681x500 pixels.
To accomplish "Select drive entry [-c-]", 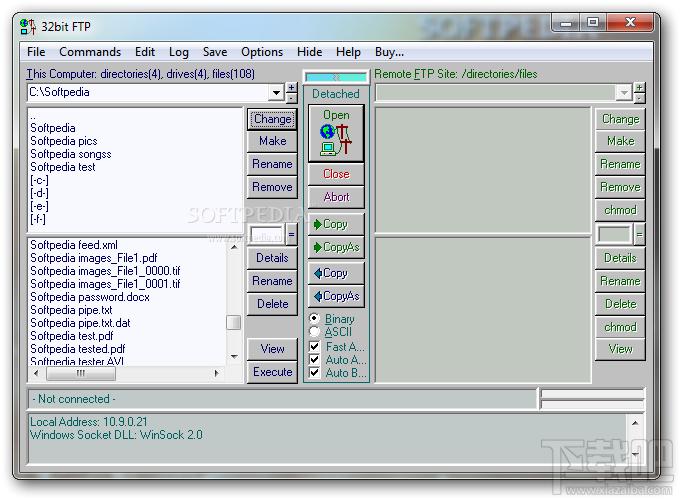I will (x=39, y=180).
